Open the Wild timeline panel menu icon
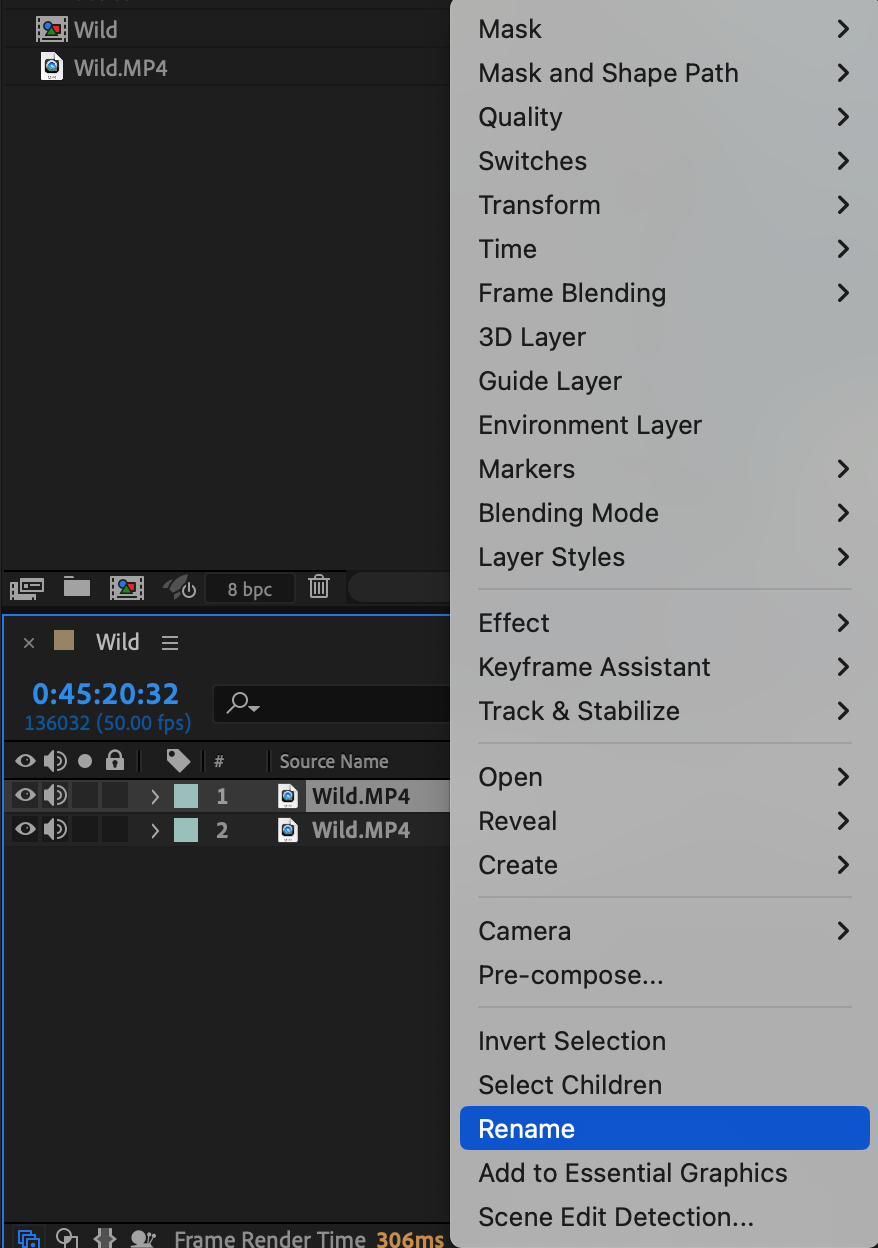Image resolution: width=878 pixels, height=1248 pixels. (x=170, y=643)
